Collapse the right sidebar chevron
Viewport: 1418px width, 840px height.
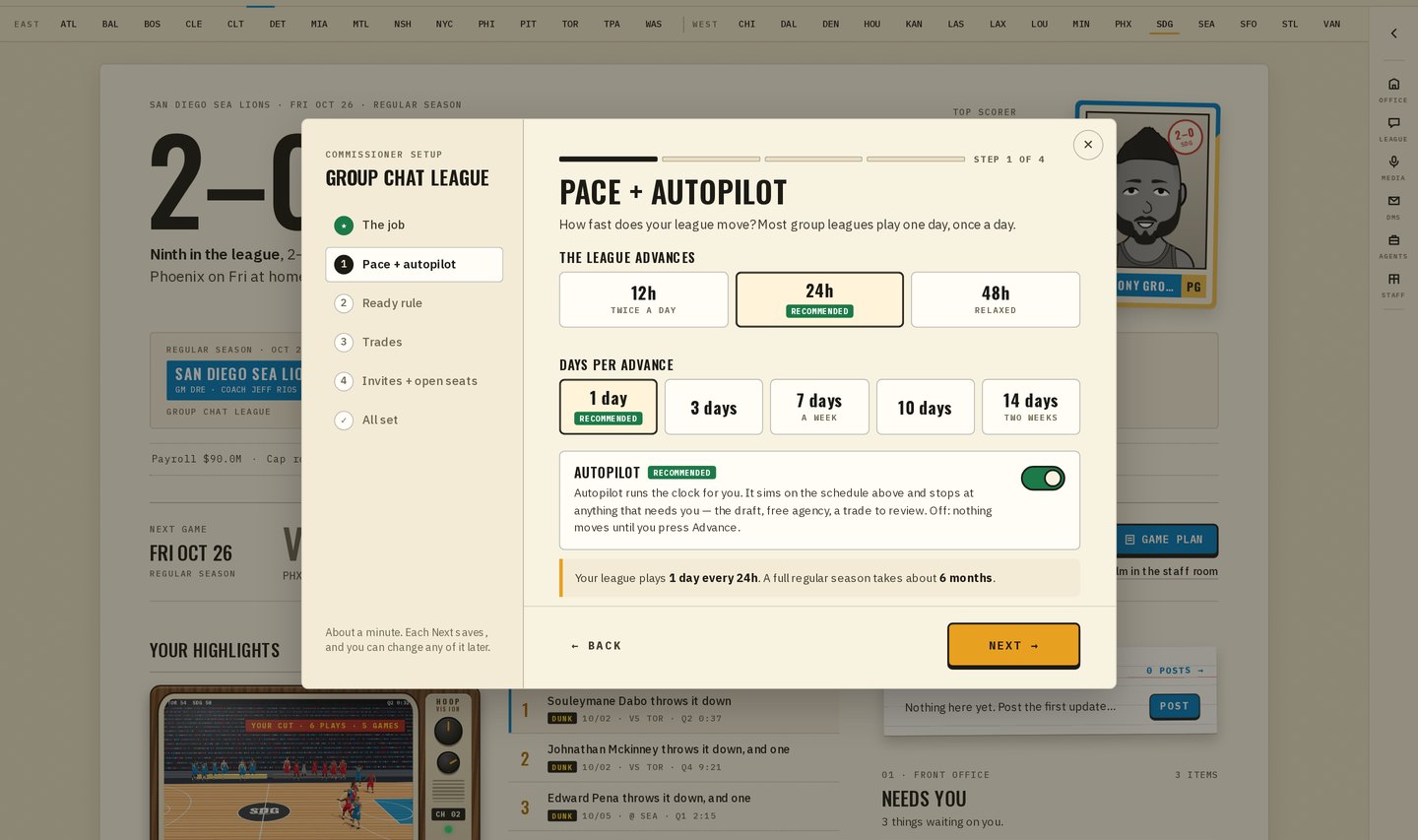pyautogui.click(x=1393, y=33)
